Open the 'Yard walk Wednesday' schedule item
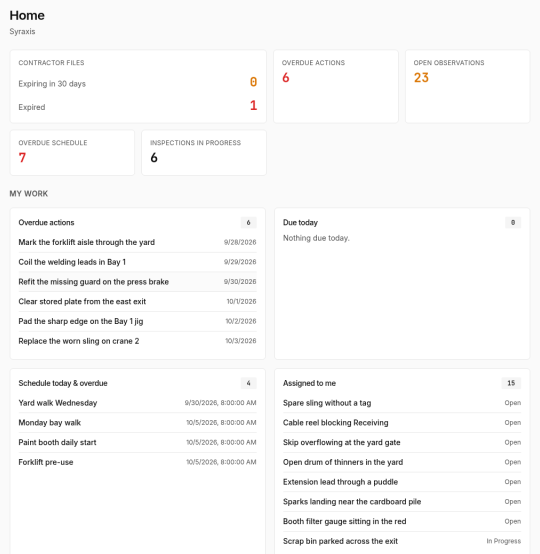 pyautogui.click(x=137, y=403)
